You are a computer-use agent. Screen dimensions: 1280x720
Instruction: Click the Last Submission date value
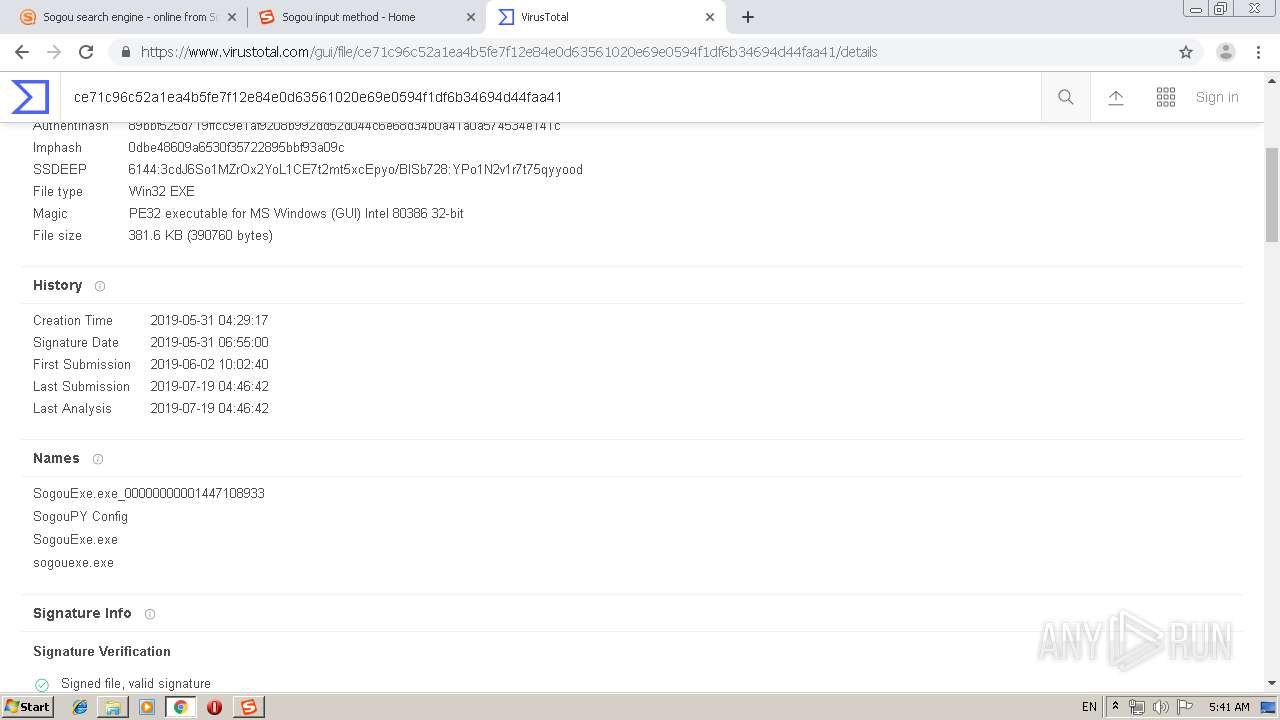click(209, 386)
